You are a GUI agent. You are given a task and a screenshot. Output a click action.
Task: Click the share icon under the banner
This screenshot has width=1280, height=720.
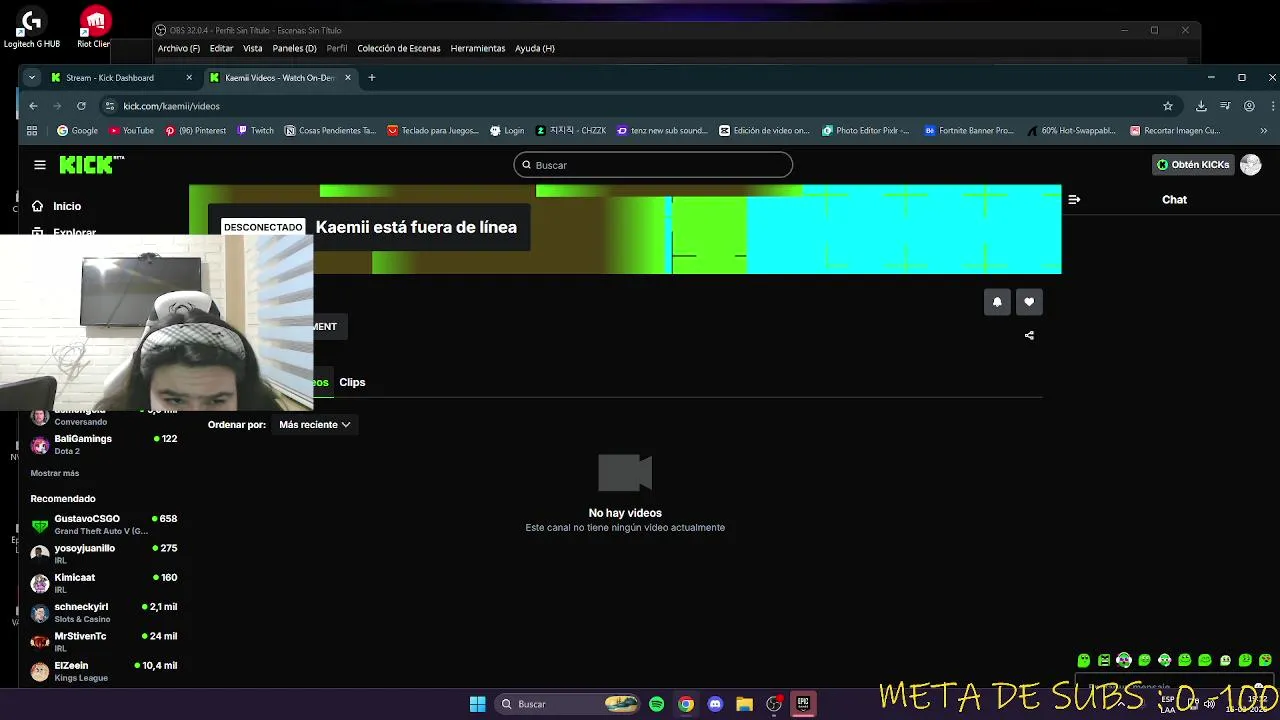[1029, 335]
